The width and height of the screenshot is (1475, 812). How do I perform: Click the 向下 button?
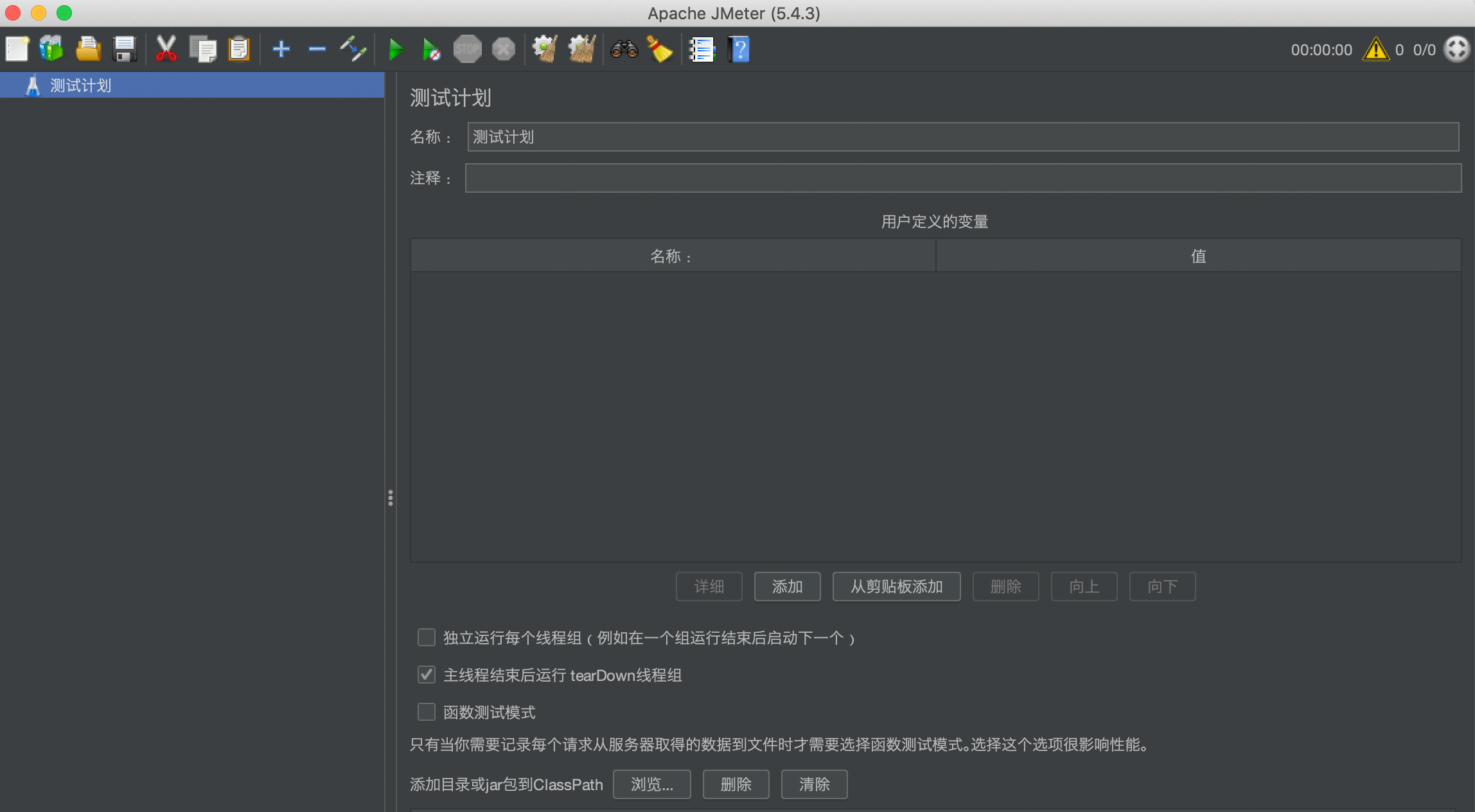[1163, 587]
